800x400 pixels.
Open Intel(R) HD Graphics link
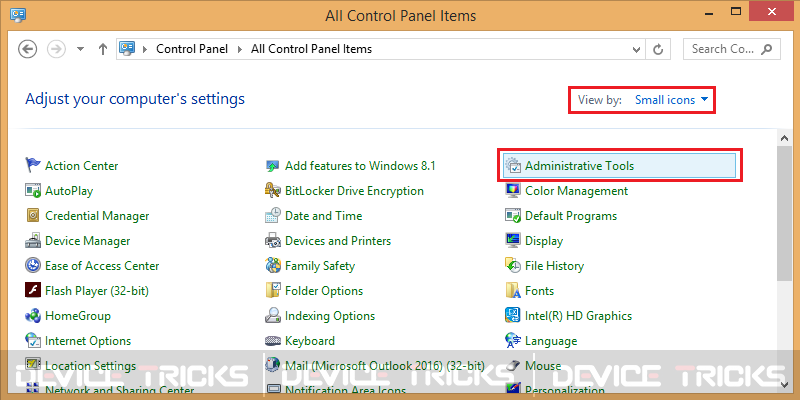pyautogui.click(x=579, y=315)
